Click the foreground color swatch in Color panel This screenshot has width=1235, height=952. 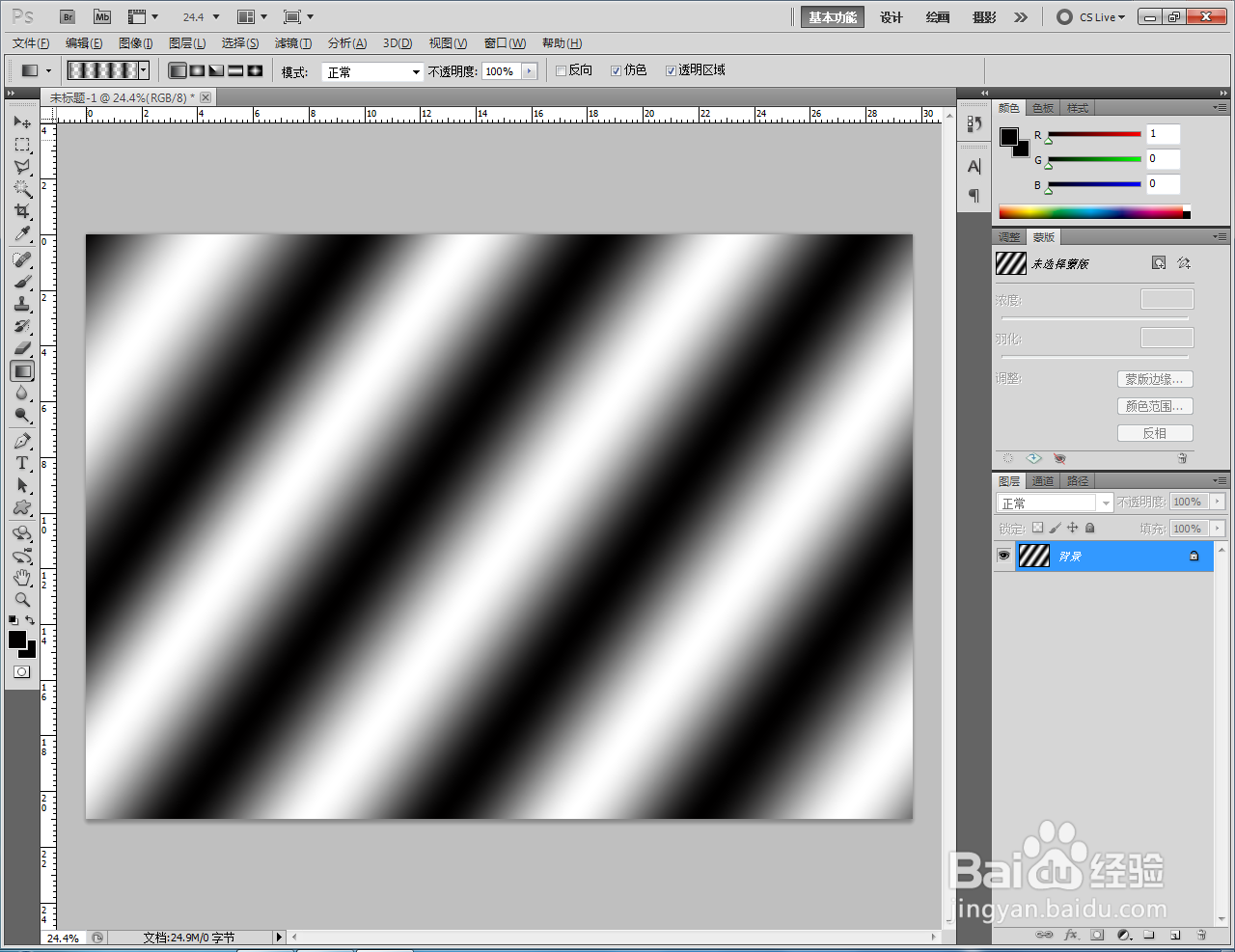1009,137
